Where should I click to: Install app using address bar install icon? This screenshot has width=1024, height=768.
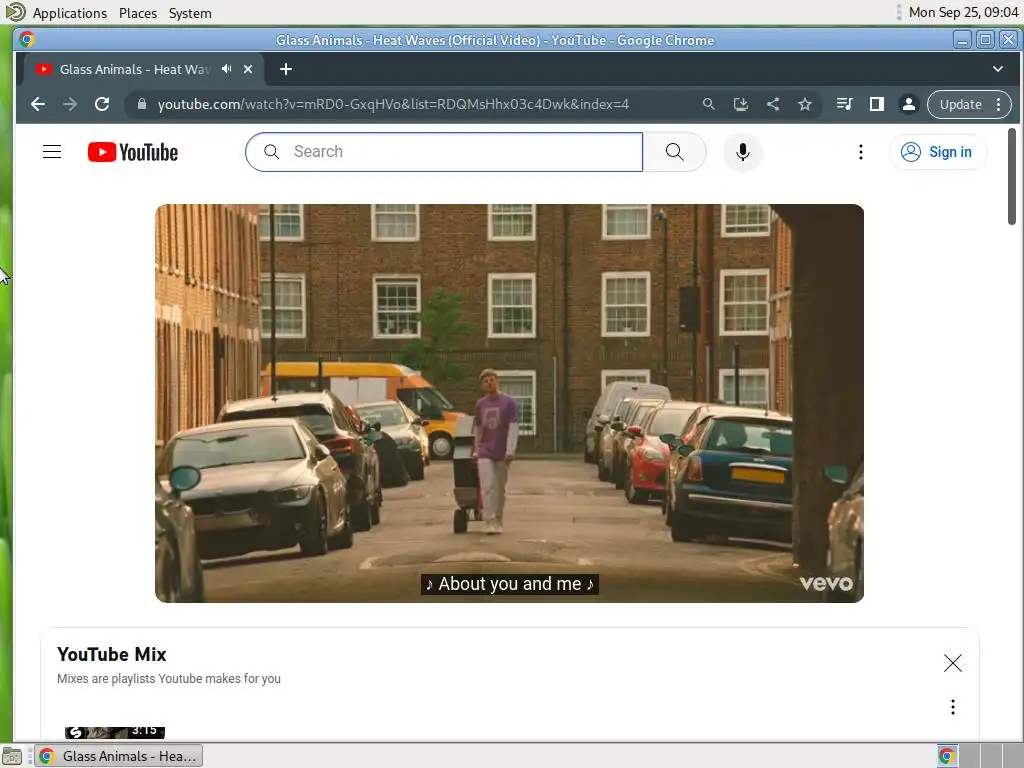pyautogui.click(x=741, y=104)
